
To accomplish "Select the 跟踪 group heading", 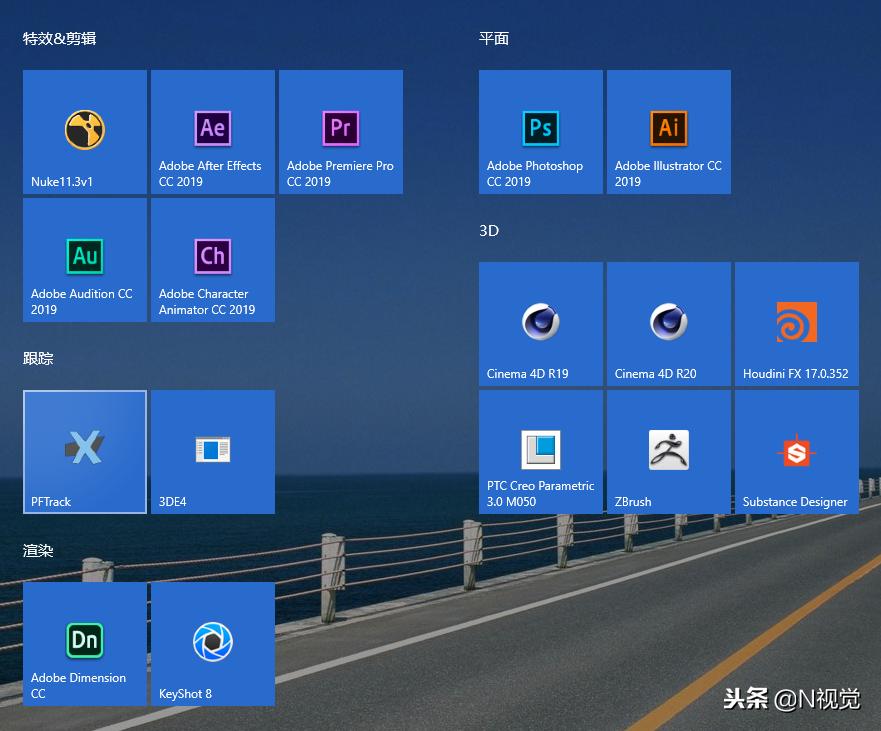I will click(x=38, y=358).
